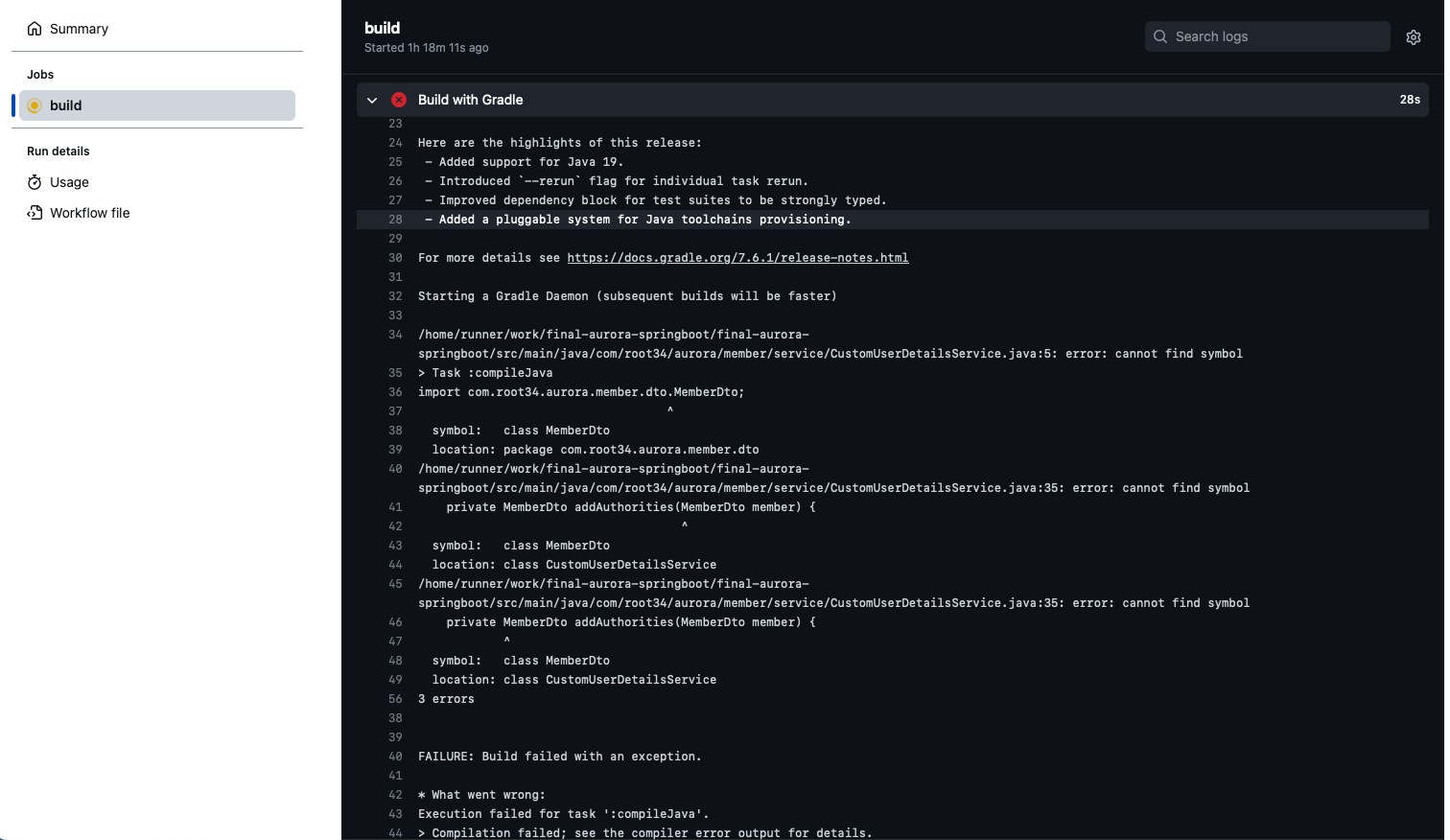Screen dimensions: 1450x840
Task: Click 'Here are the highlights of this release' line
Action: [560, 143]
